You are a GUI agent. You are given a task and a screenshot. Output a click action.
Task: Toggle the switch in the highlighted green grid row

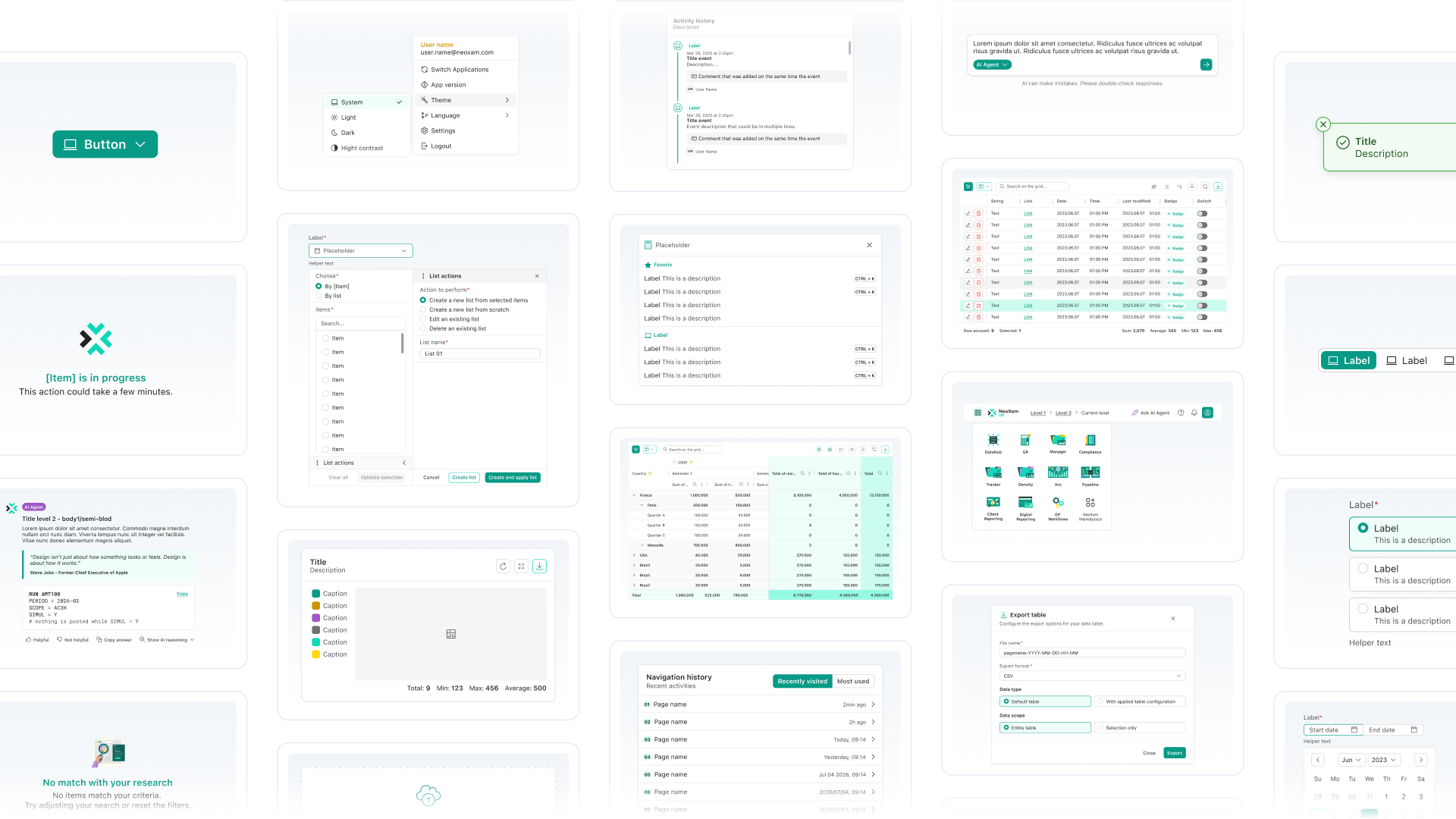[x=1202, y=306]
